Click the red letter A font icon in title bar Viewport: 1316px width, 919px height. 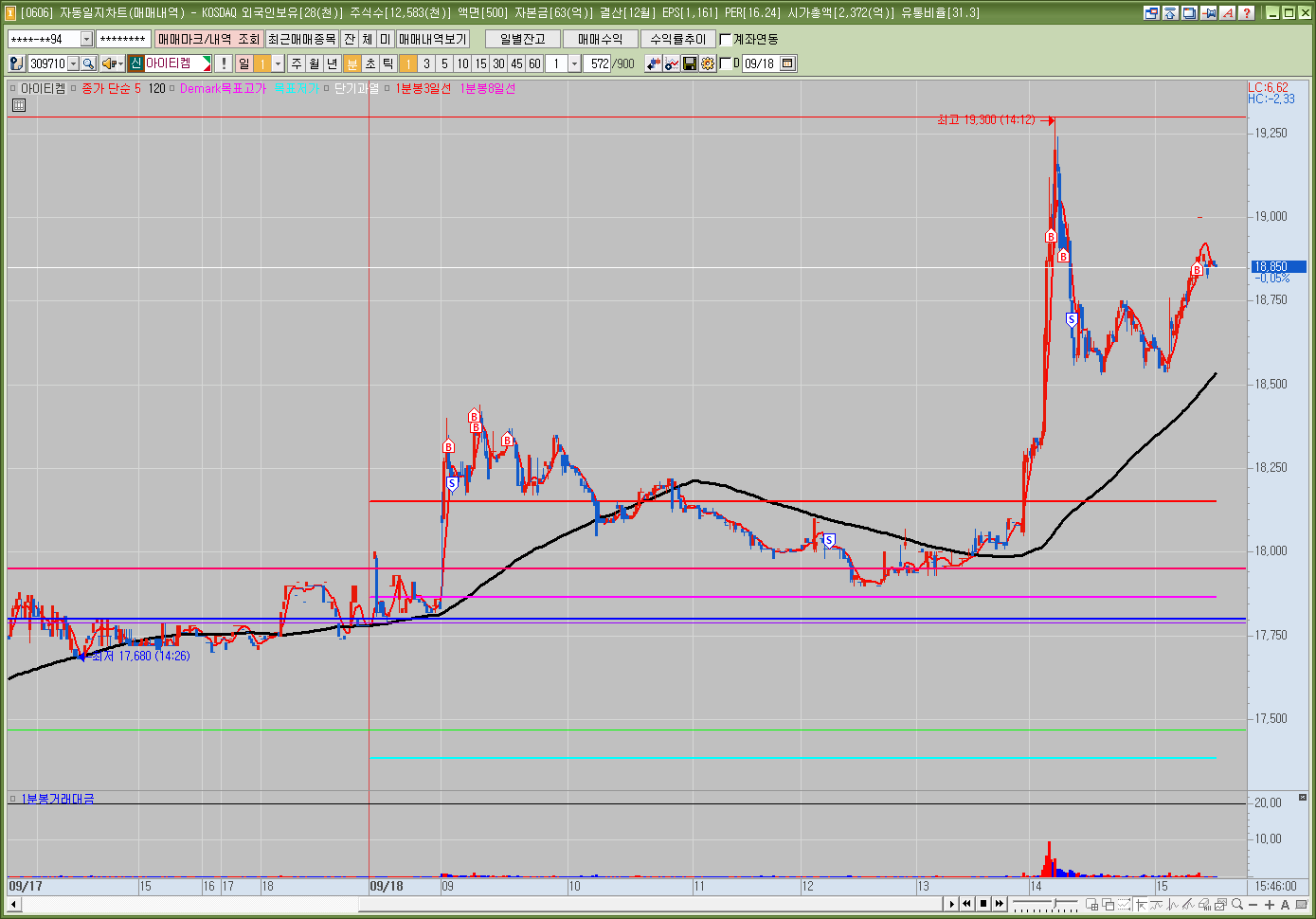pos(1228,13)
